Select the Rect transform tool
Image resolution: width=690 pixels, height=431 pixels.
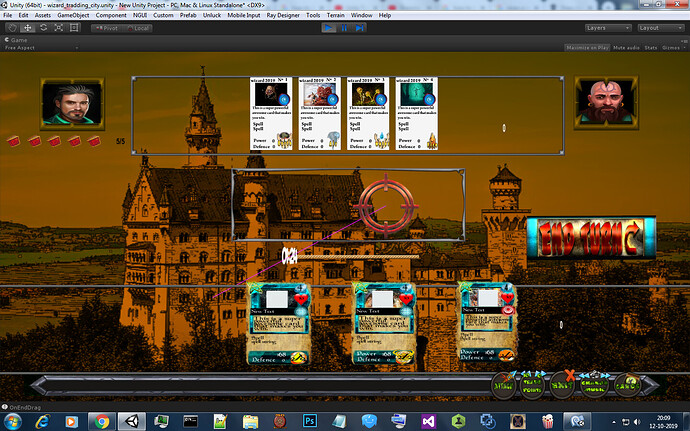tap(74, 28)
